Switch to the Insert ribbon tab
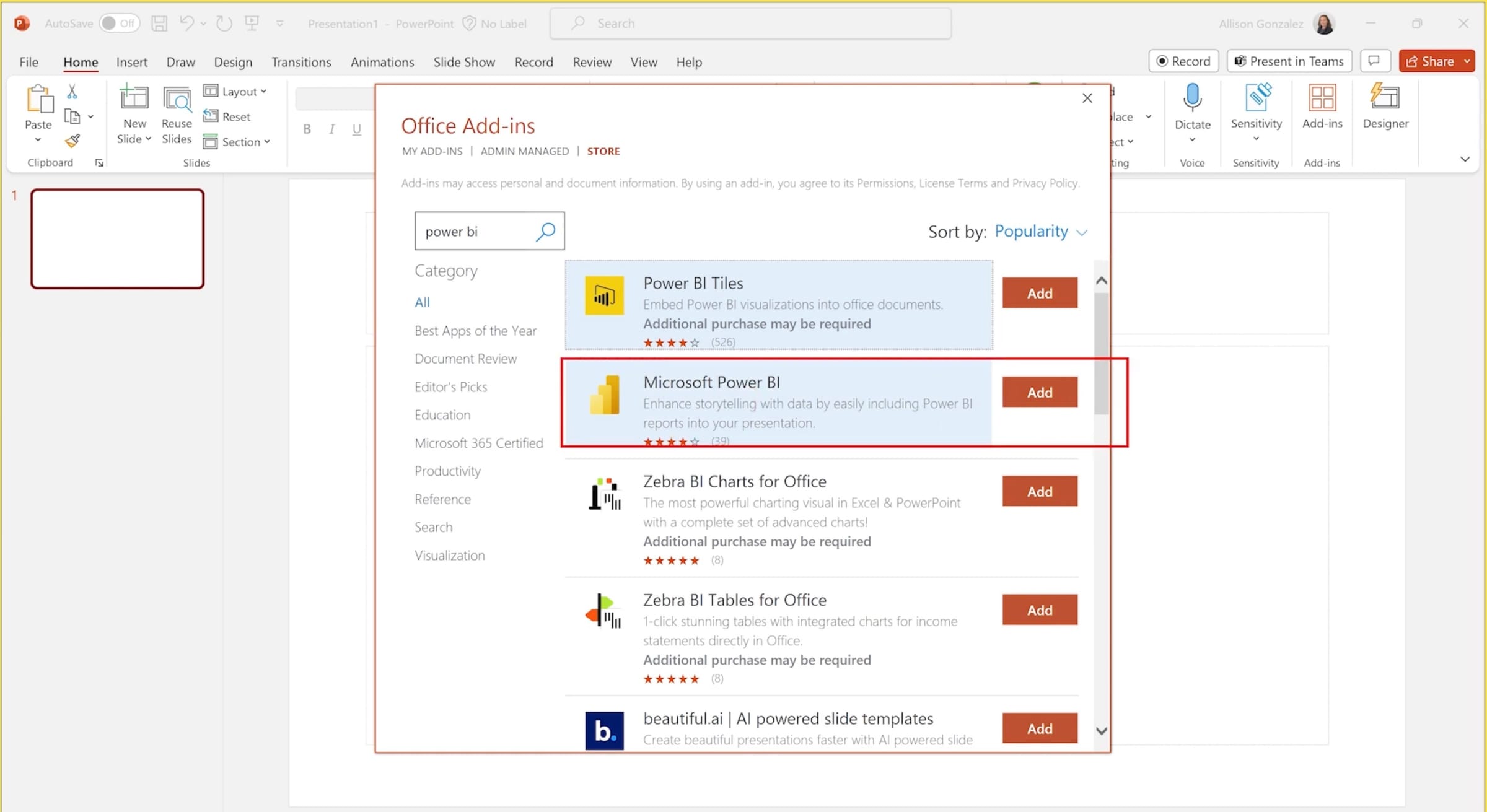Viewport: 1487px width, 812px height. tap(131, 62)
